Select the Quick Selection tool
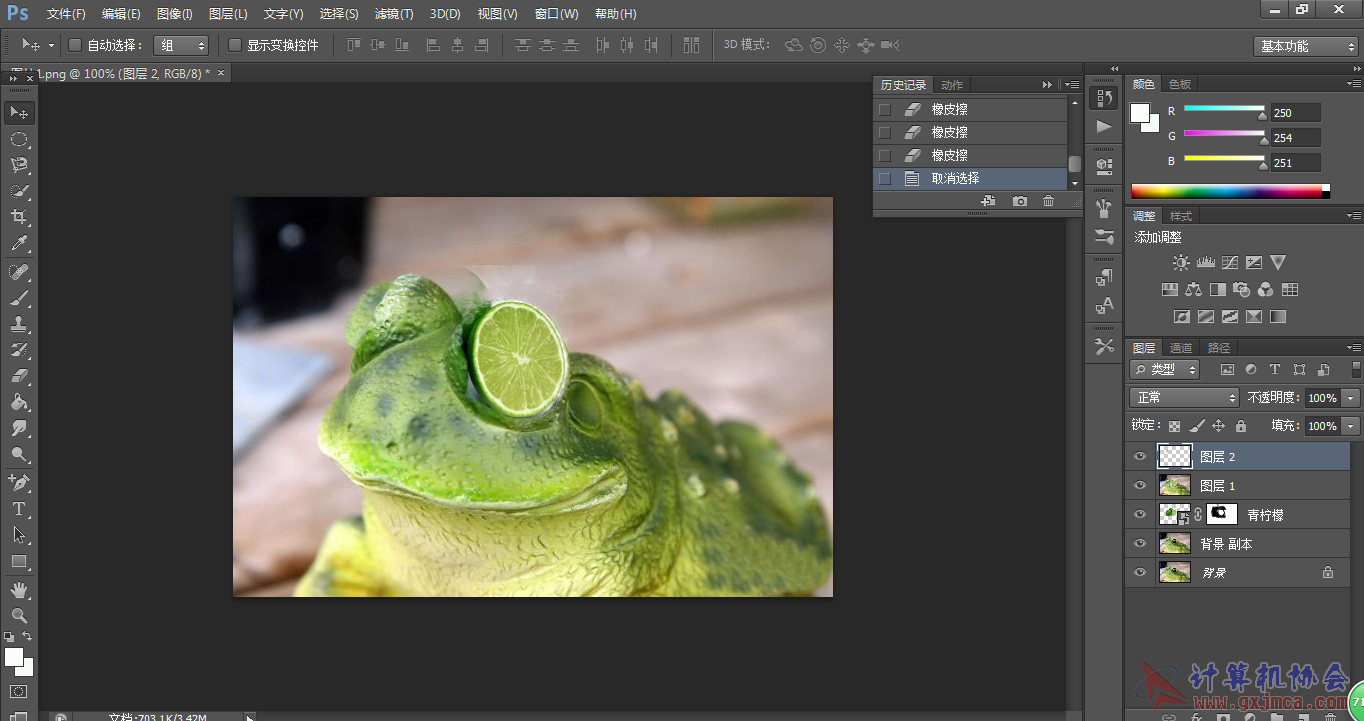Viewport: 1364px width, 721px height. point(19,191)
